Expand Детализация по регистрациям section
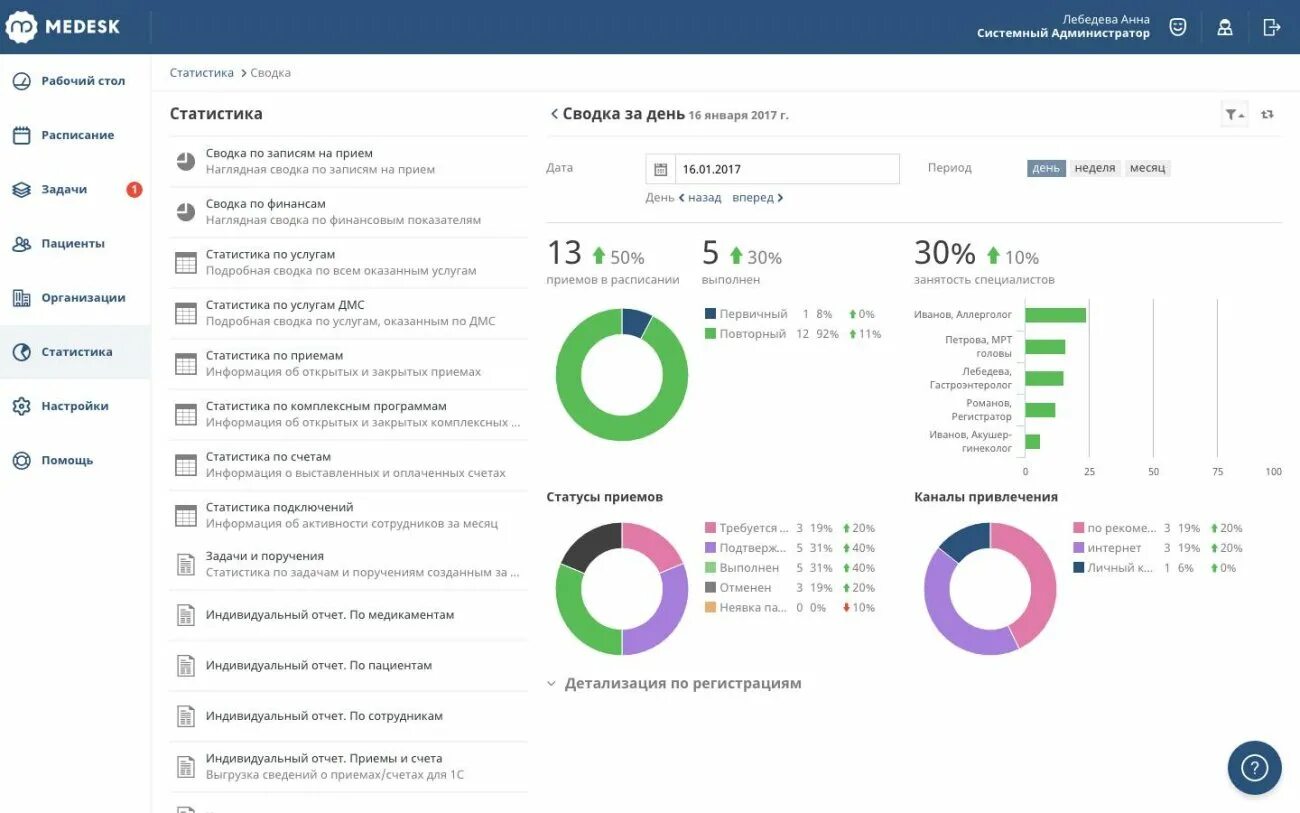The height and width of the screenshot is (813, 1300). [x=674, y=684]
